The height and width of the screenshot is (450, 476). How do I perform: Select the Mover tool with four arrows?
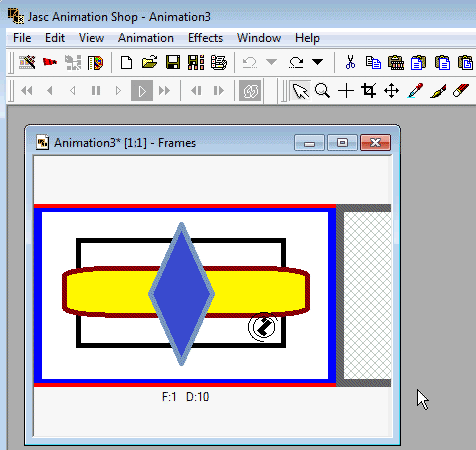[x=392, y=90]
